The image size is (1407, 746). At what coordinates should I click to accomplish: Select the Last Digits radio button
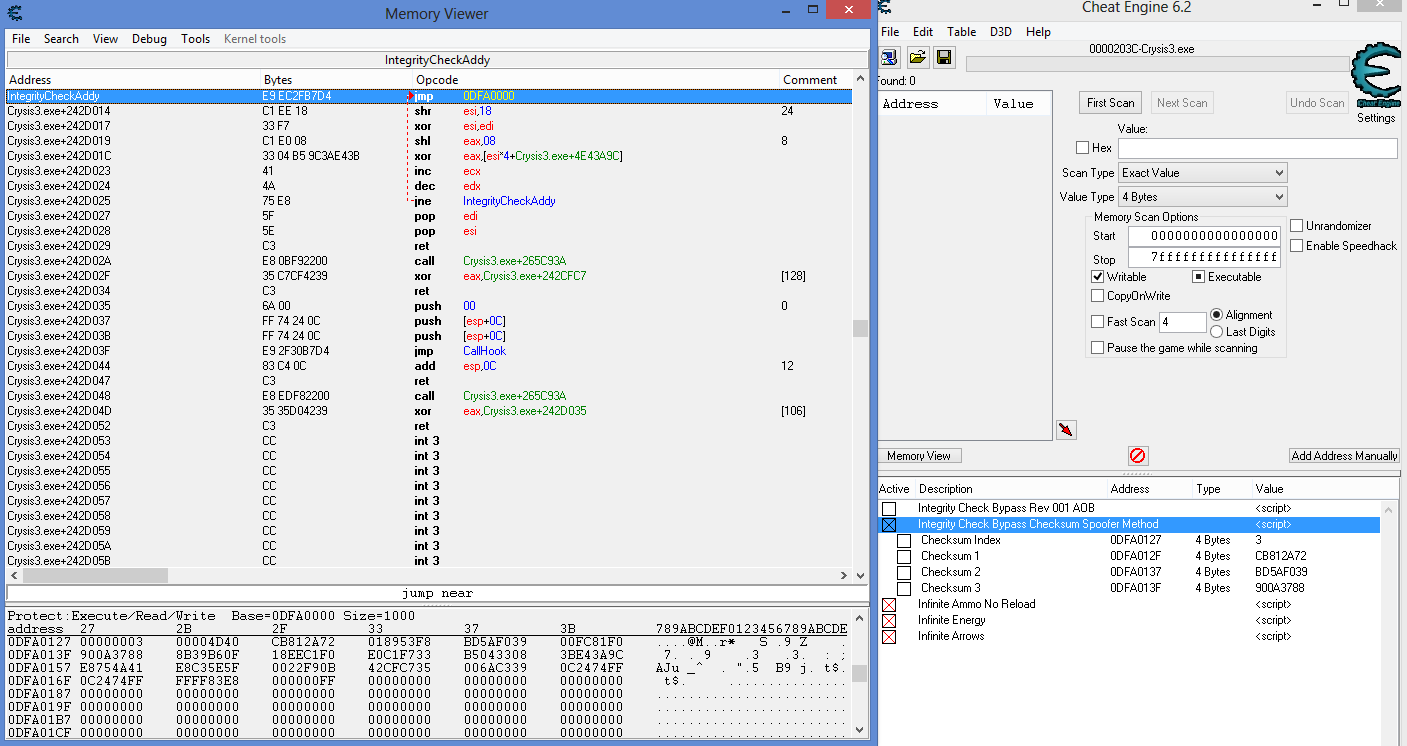click(1217, 332)
